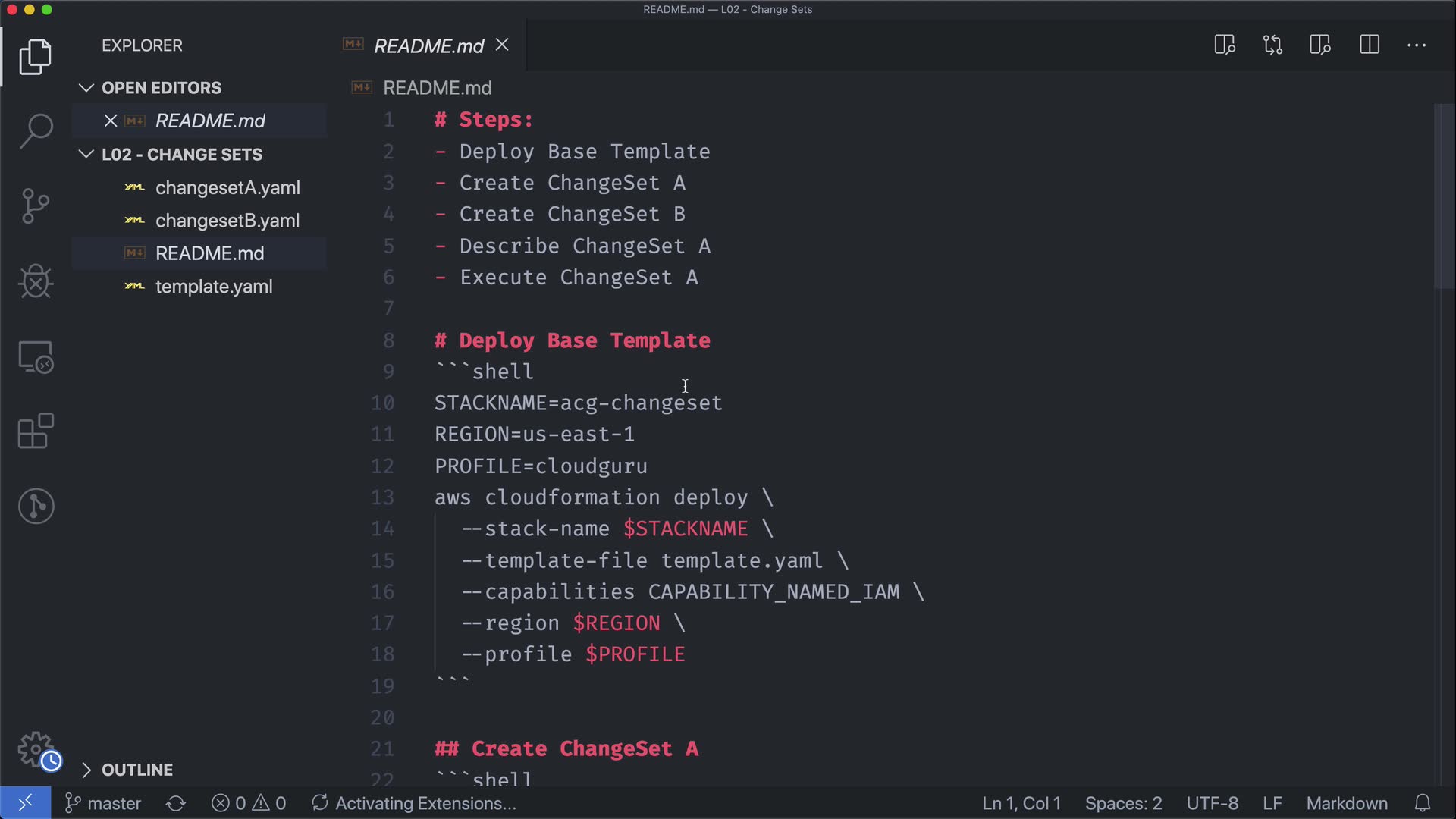Open the GitLens activity bar icon

[x=36, y=506]
